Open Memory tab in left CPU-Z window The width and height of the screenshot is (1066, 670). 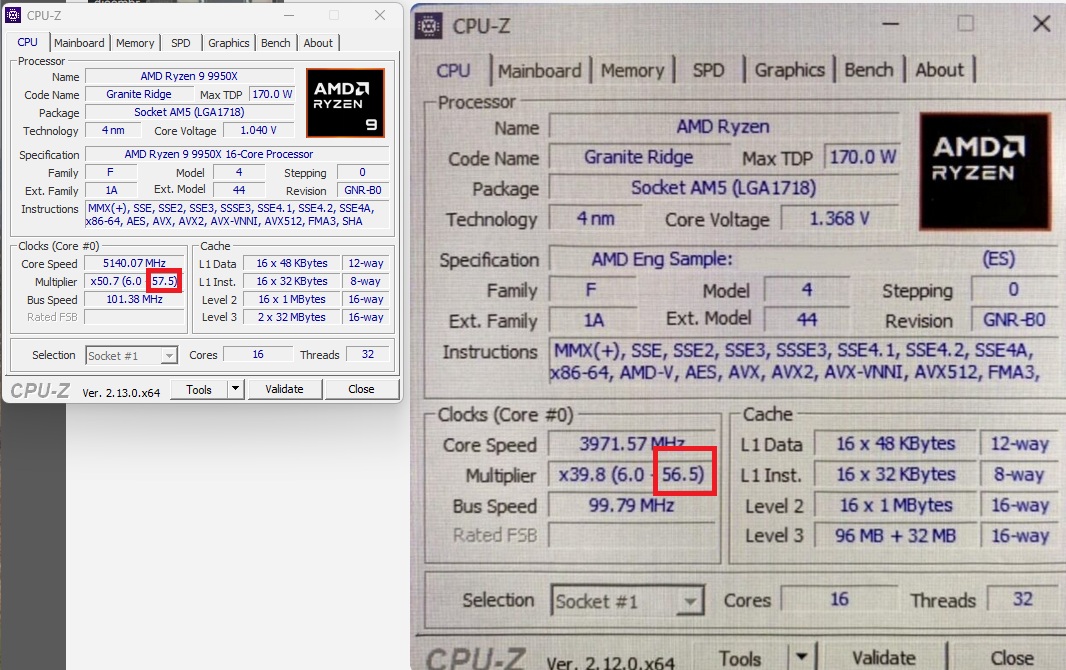[x=135, y=43]
